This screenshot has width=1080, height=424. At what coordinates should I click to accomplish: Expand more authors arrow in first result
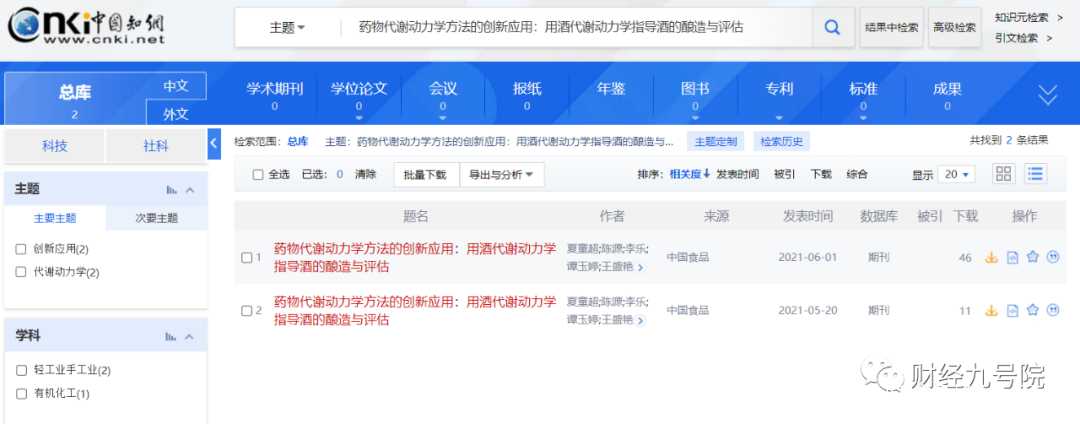point(641,267)
